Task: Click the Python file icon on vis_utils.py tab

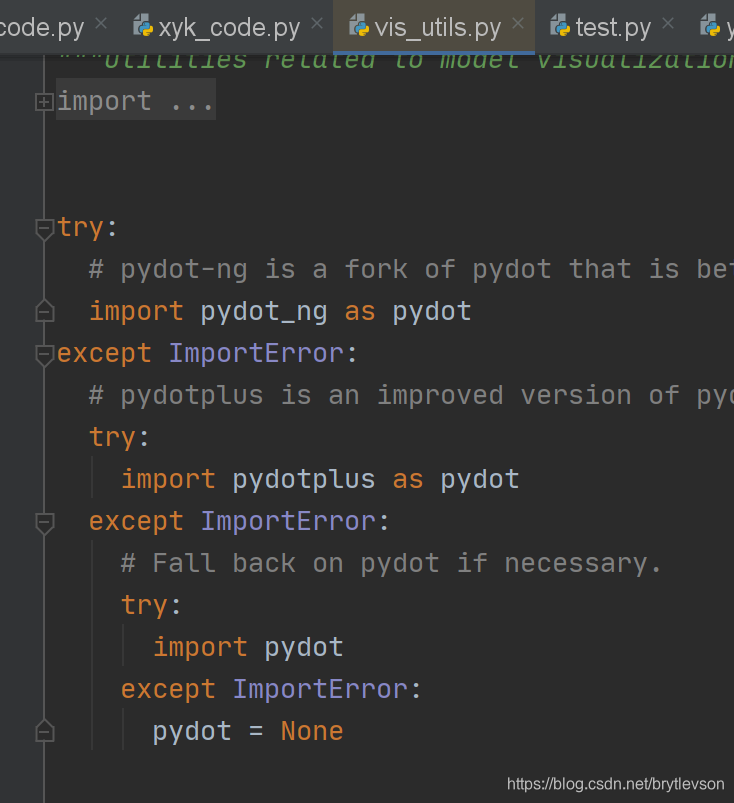Action: coord(359,26)
